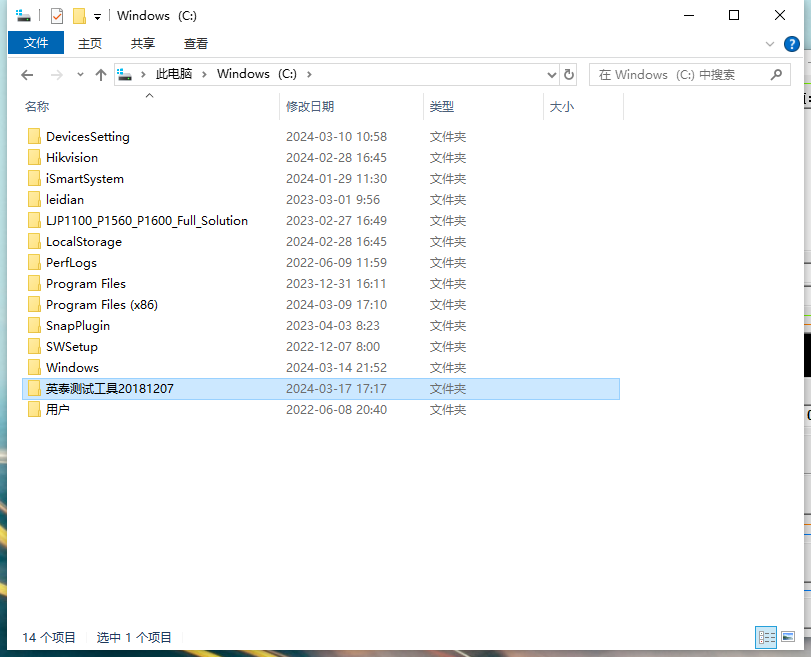Expand chevron after Windows (C:) breadcrumb
Screen dimensions: 811x657
pos(309,74)
